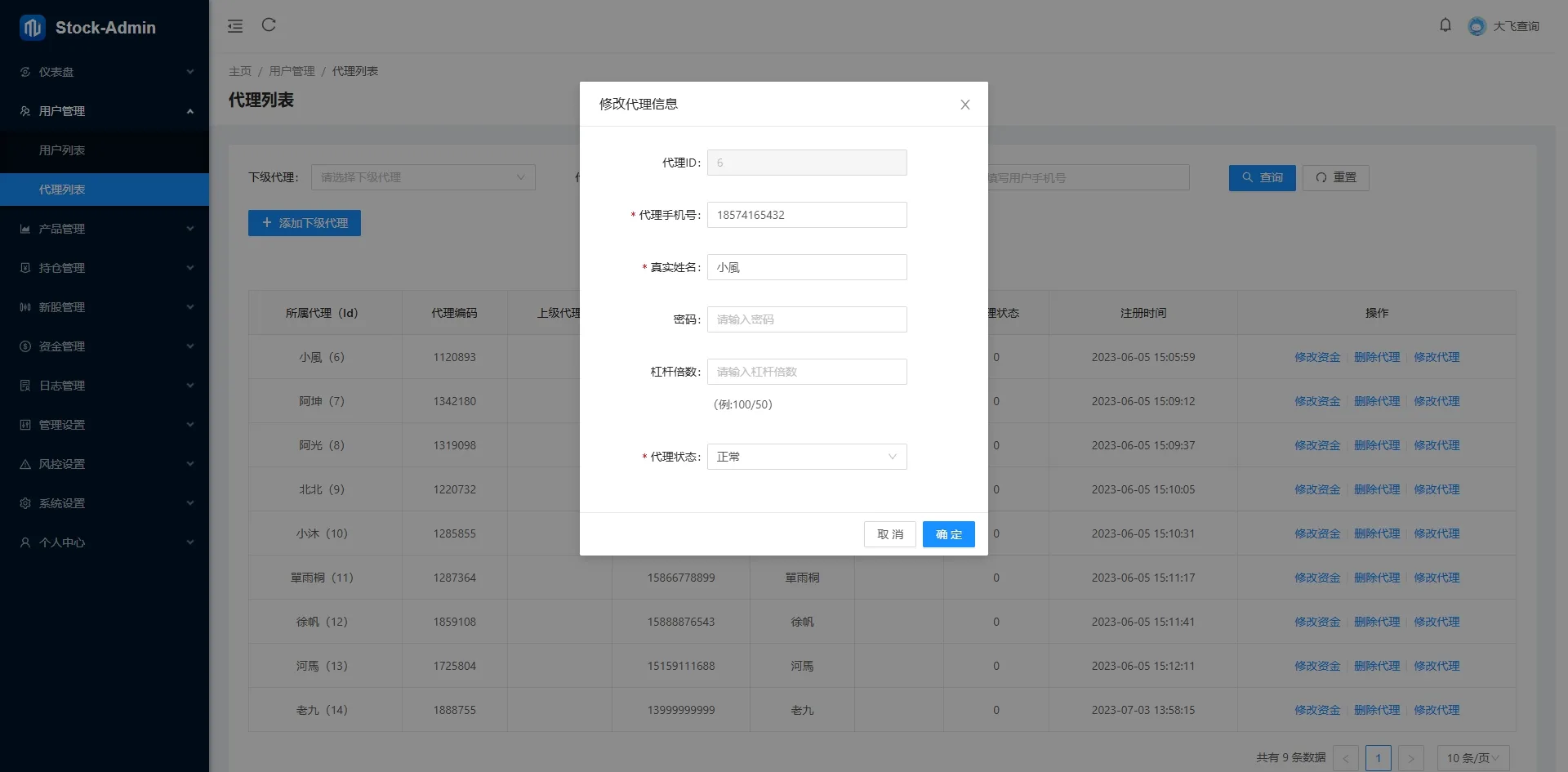Toggle sidebar collapse menu icon
The image size is (1568, 772).
(235, 26)
